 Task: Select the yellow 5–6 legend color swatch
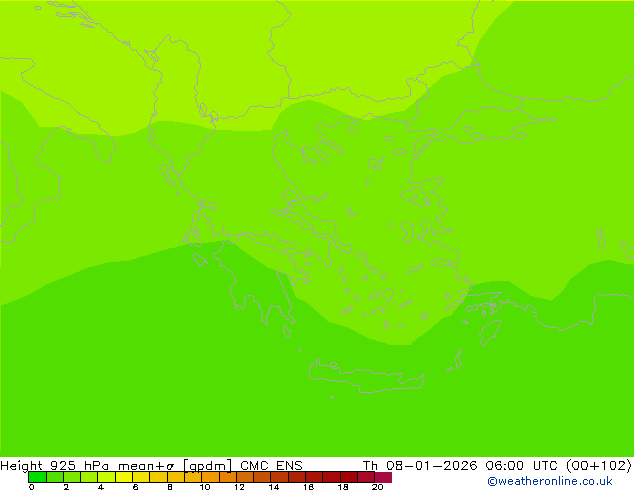[124, 477]
